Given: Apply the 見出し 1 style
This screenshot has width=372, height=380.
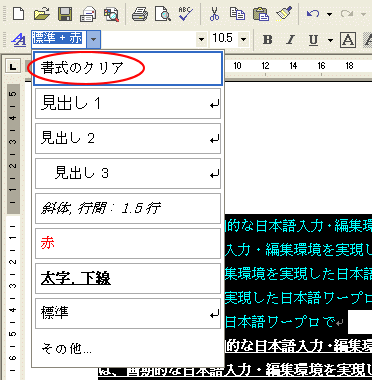Looking at the screenshot, I should click(x=128, y=104).
